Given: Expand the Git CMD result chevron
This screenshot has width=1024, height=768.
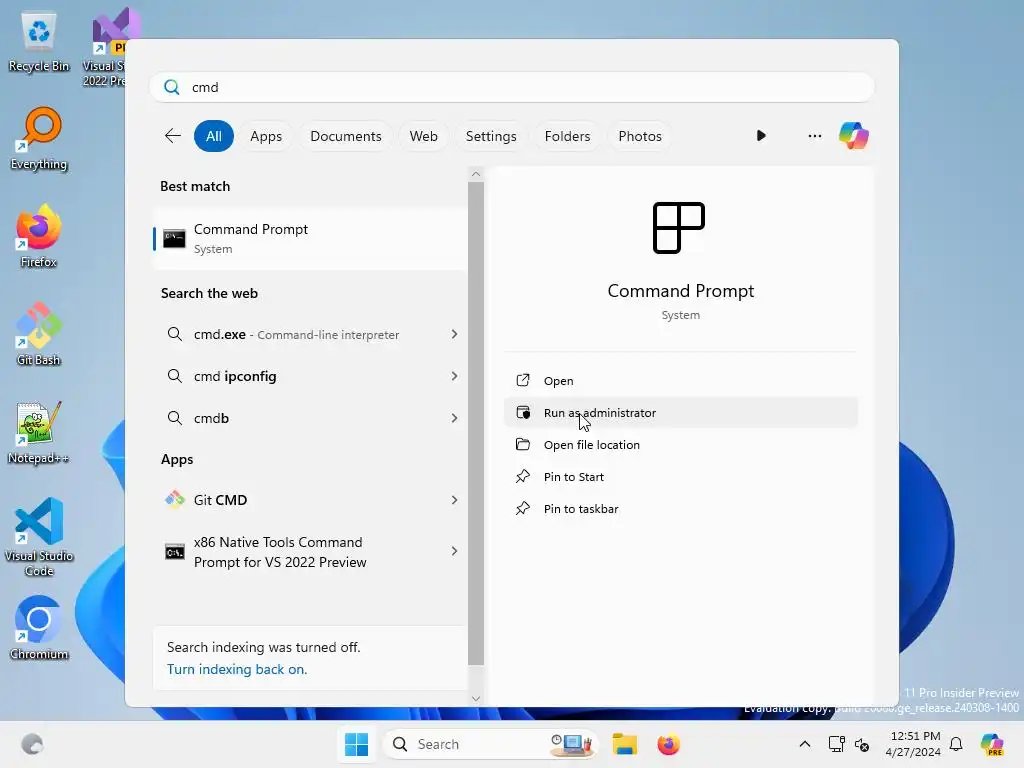Looking at the screenshot, I should pyautogui.click(x=455, y=500).
